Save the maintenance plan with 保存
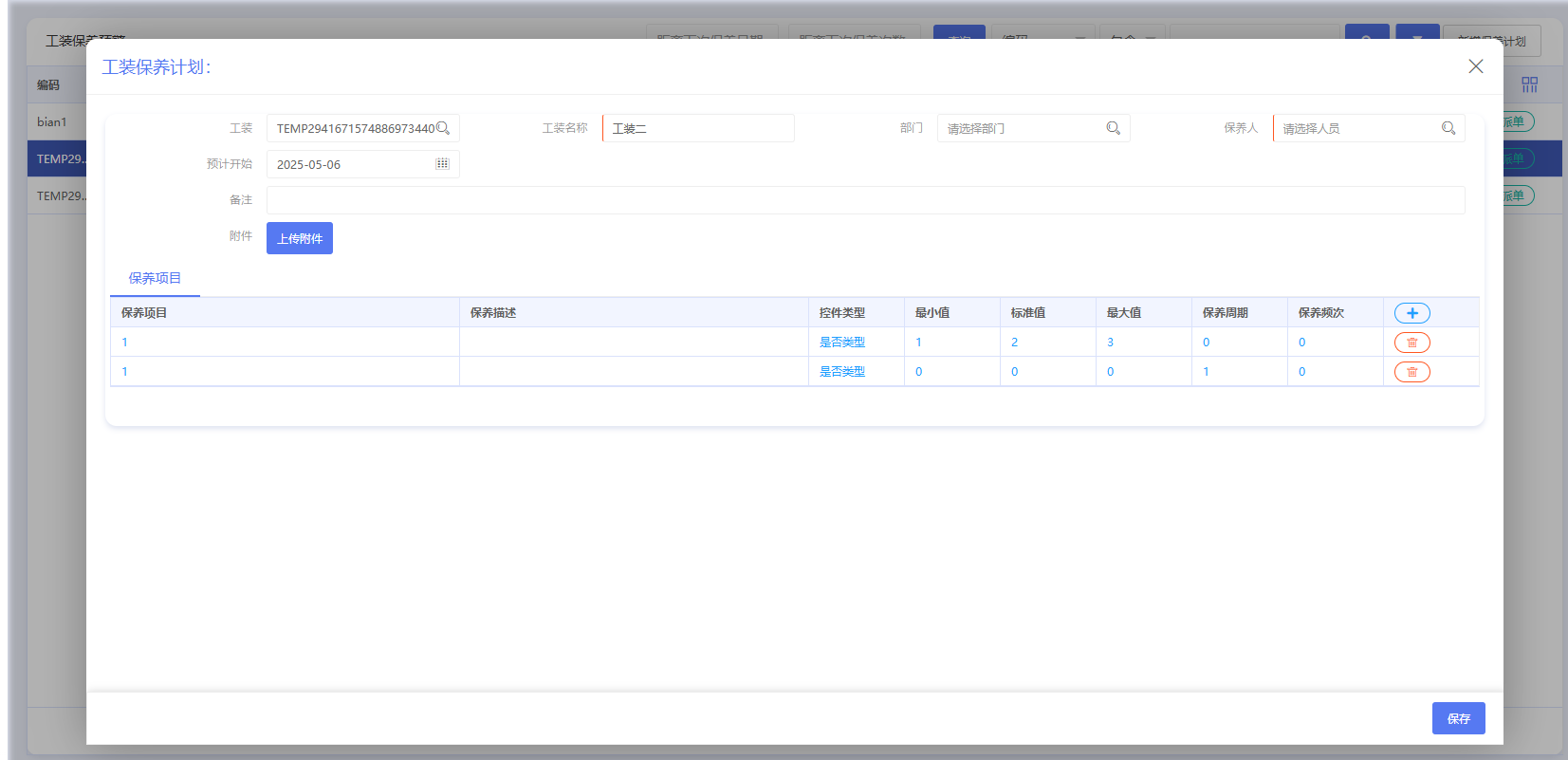 click(1458, 718)
